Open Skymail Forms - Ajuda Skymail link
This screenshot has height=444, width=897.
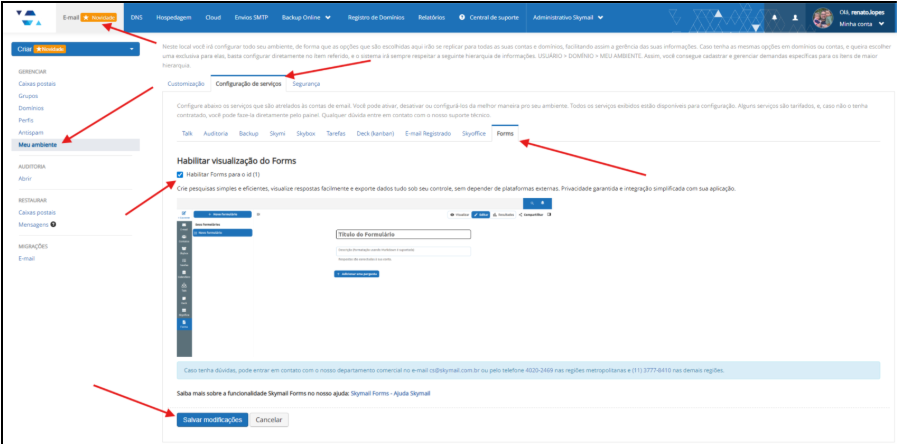point(390,393)
